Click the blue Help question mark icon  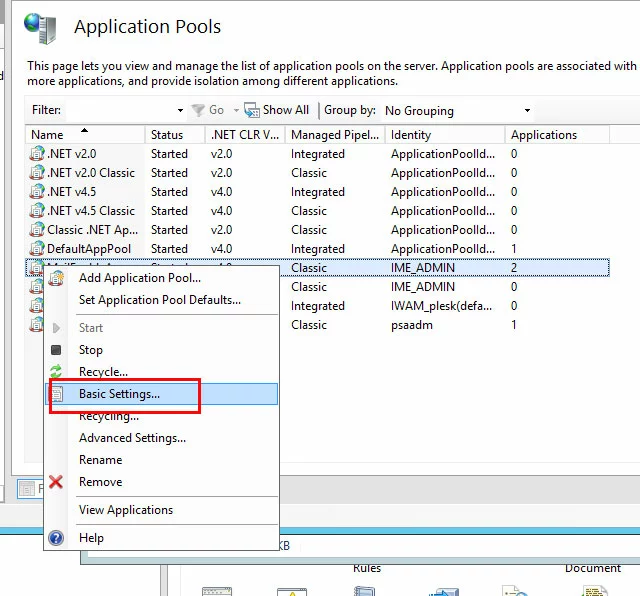point(57,538)
